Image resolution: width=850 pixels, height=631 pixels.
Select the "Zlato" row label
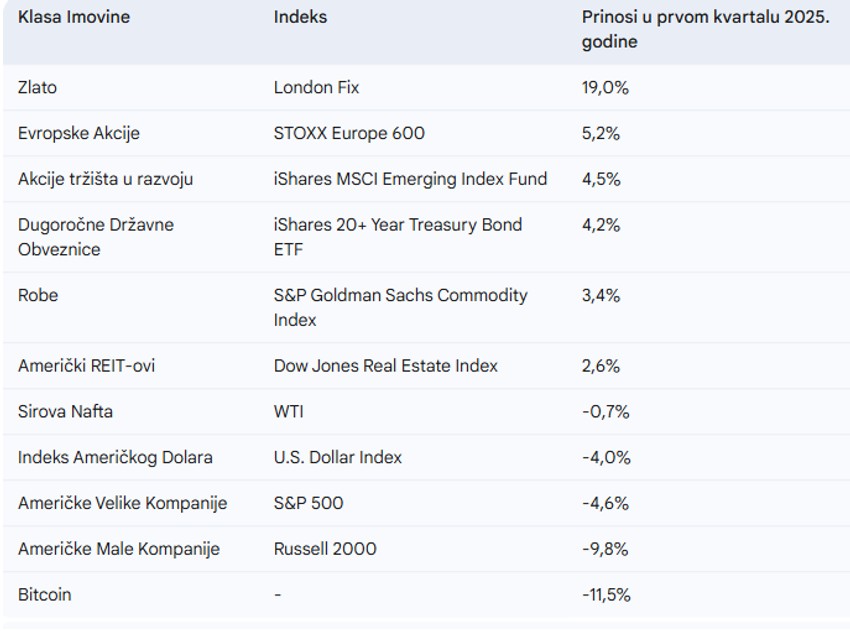(38, 88)
